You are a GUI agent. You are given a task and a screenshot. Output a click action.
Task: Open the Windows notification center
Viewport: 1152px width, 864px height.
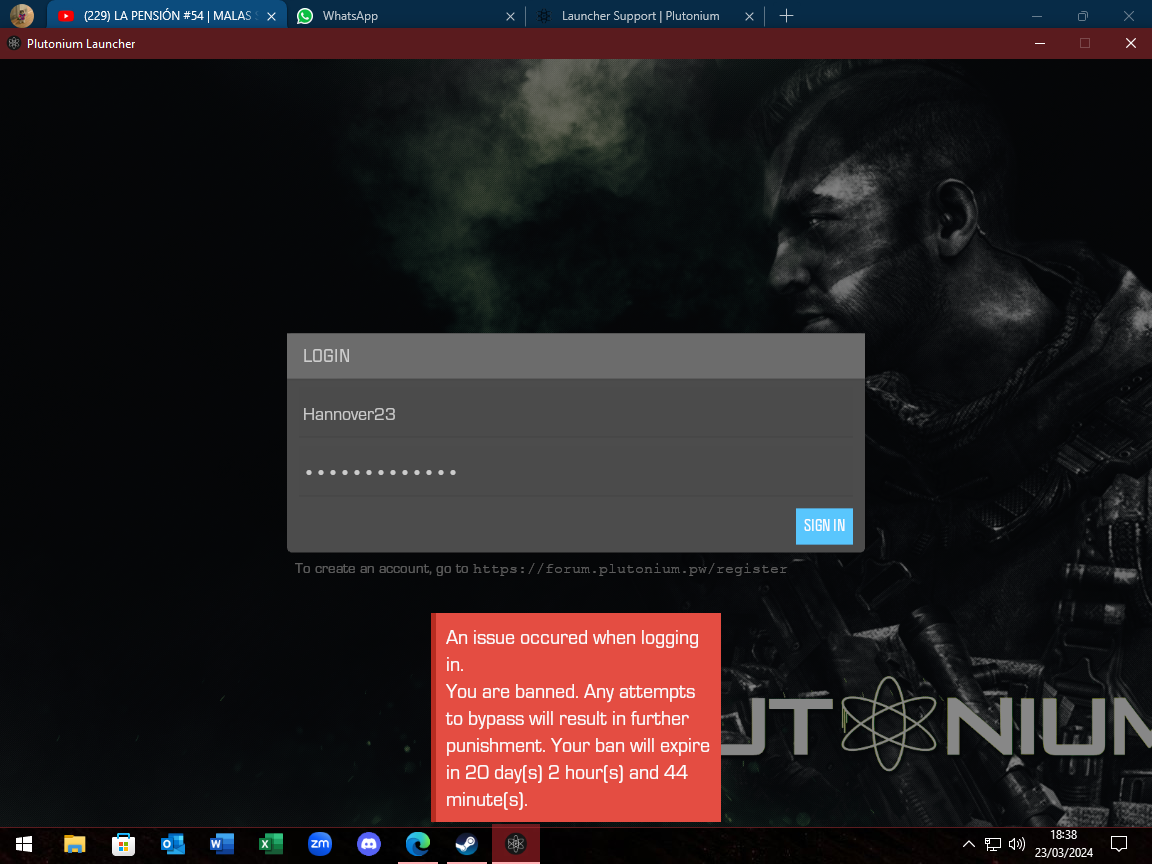click(x=1119, y=844)
